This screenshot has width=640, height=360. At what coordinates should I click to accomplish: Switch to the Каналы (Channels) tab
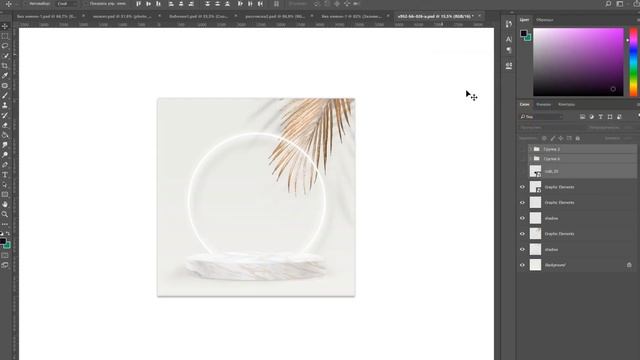click(x=543, y=104)
